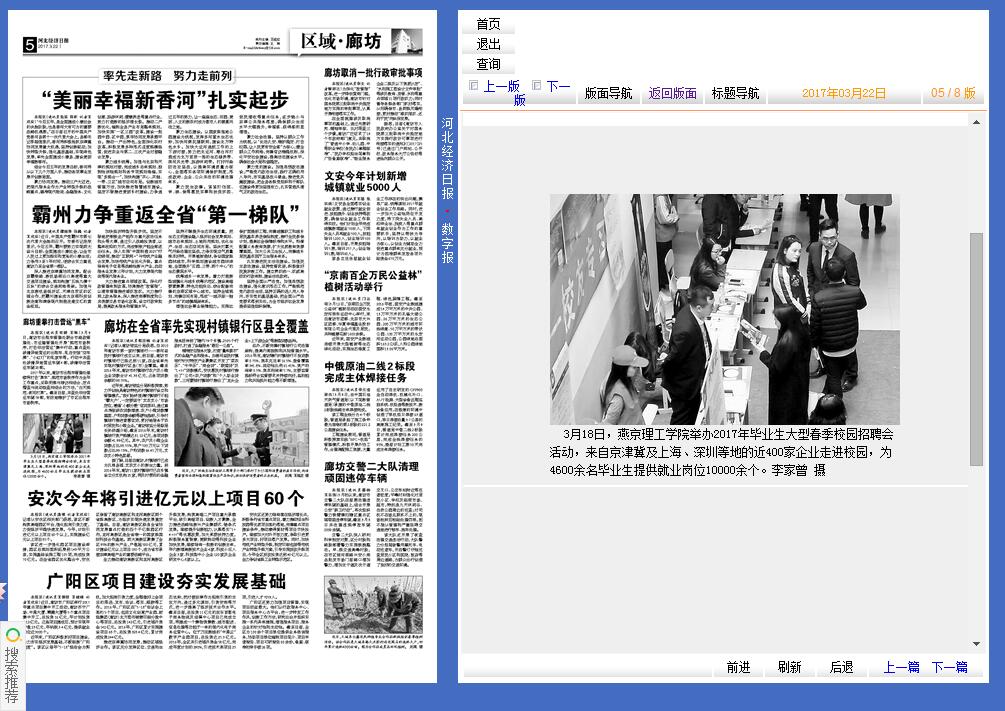1005x711 pixels.
Task: Open 版面导航 page navigation
Action: (x=608, y=93)
